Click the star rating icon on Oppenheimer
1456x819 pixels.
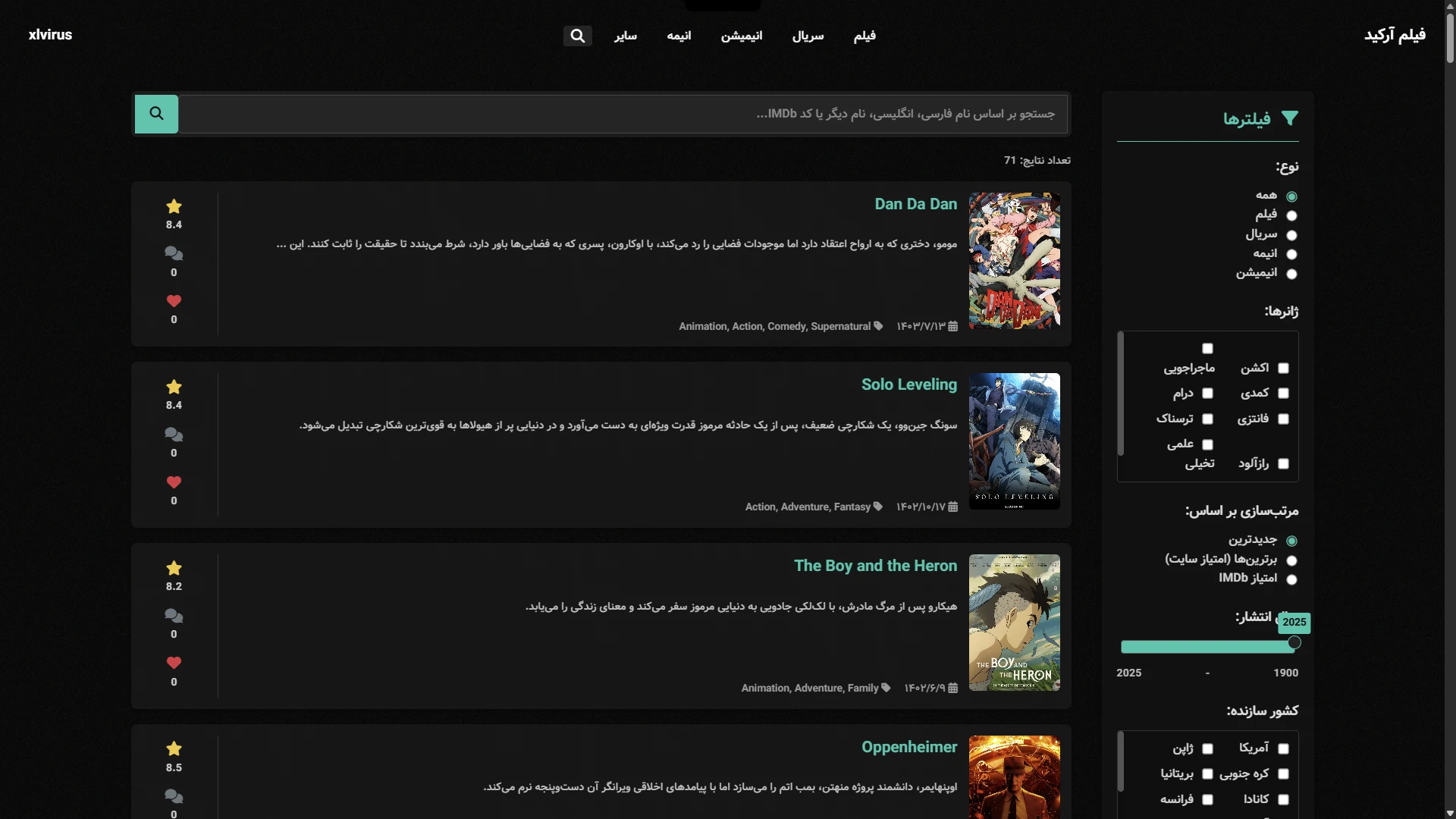tap(174, 748)
